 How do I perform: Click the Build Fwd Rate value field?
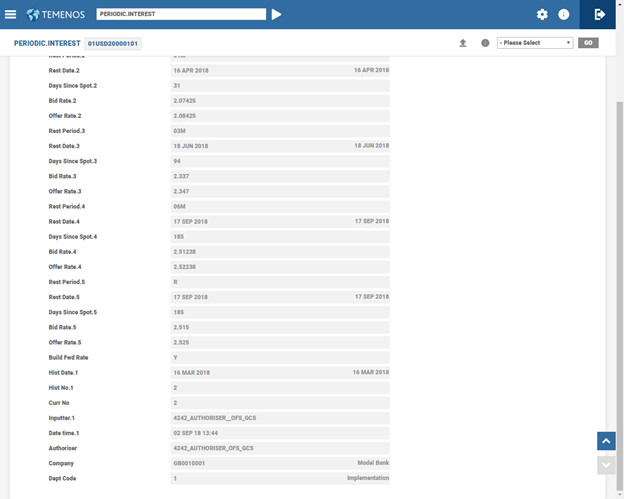pos(280,357)
